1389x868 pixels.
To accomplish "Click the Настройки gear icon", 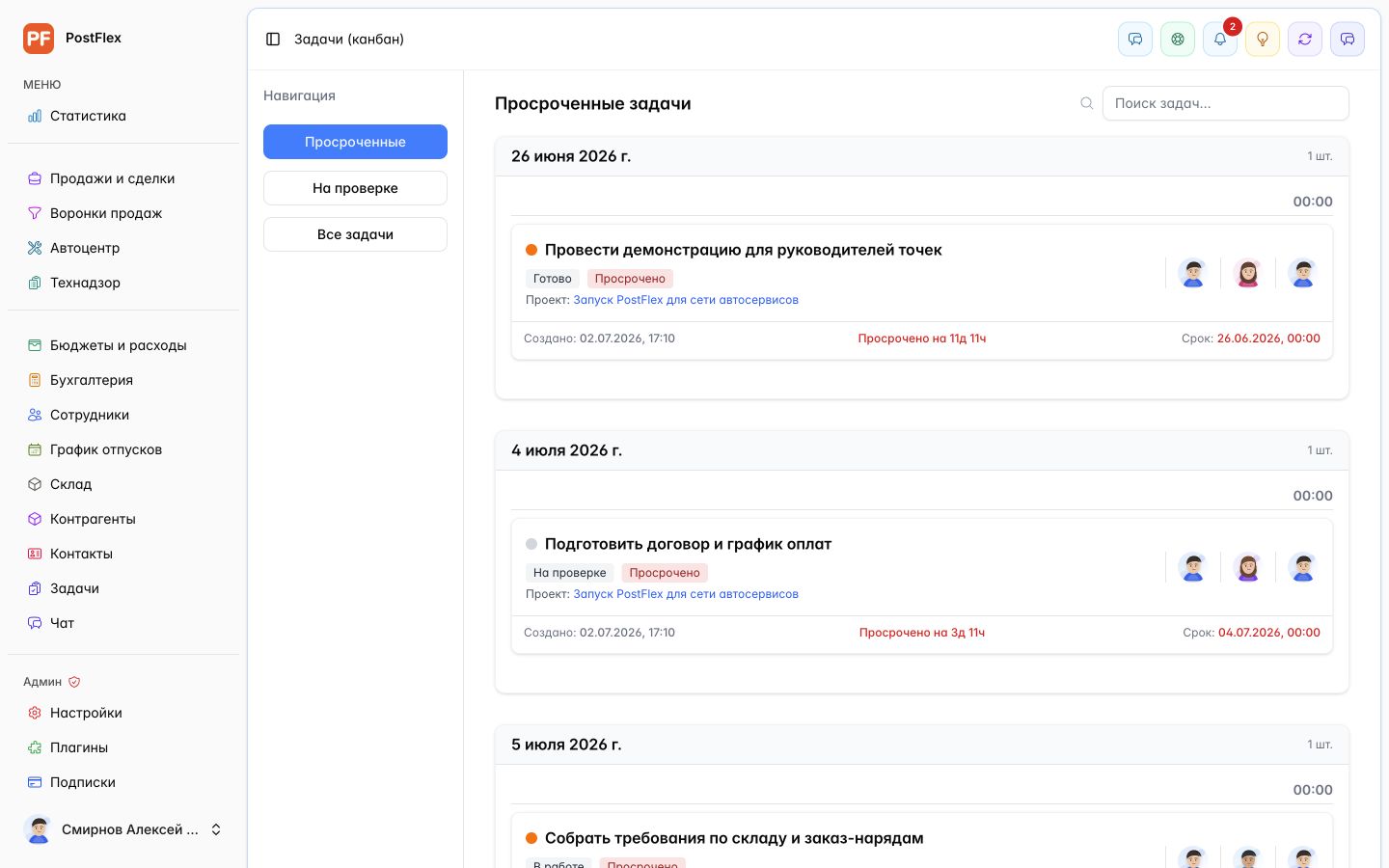I will click(x=35, y=713).
